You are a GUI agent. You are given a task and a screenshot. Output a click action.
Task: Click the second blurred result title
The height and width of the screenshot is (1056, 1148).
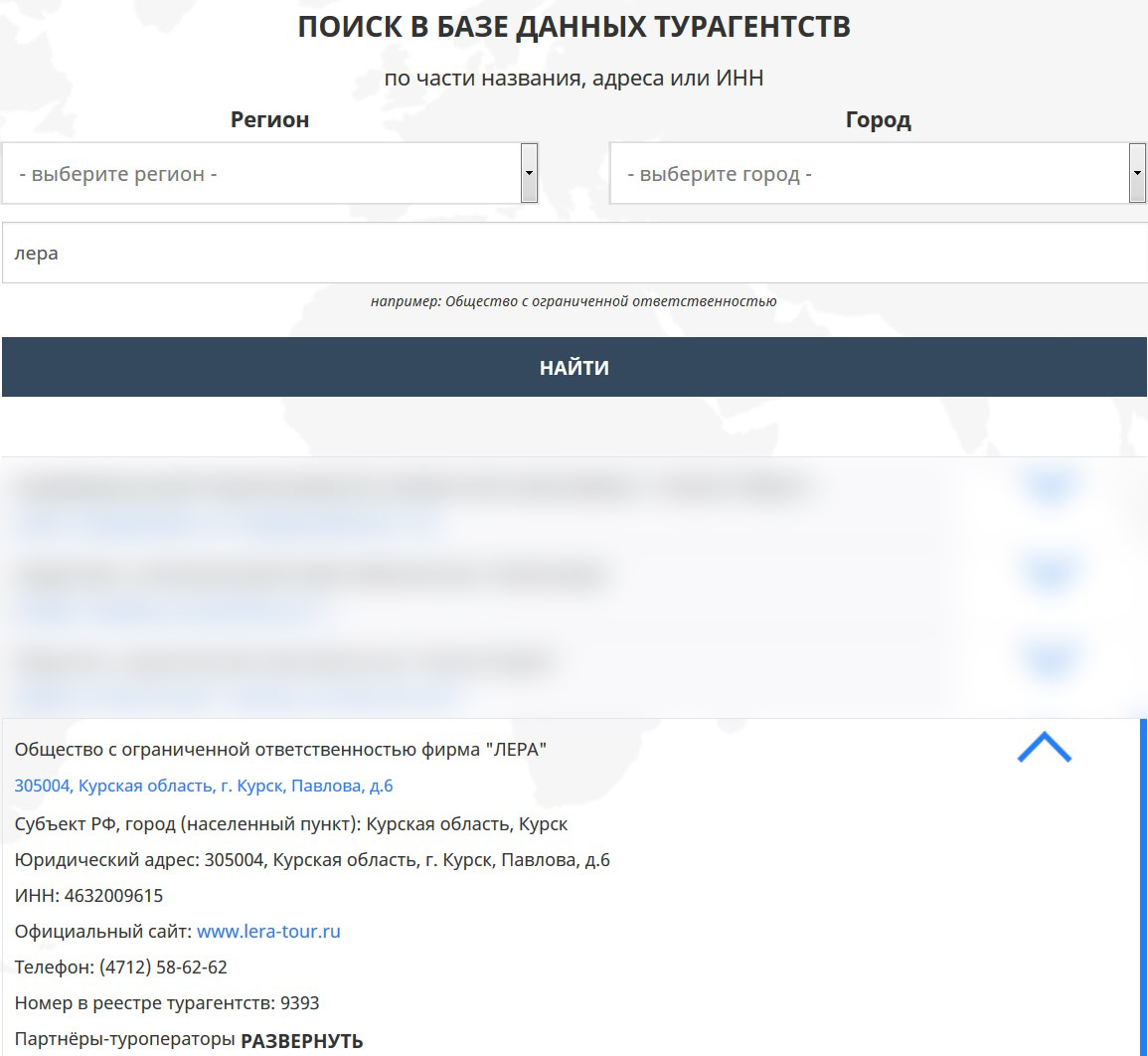point(310,575)
